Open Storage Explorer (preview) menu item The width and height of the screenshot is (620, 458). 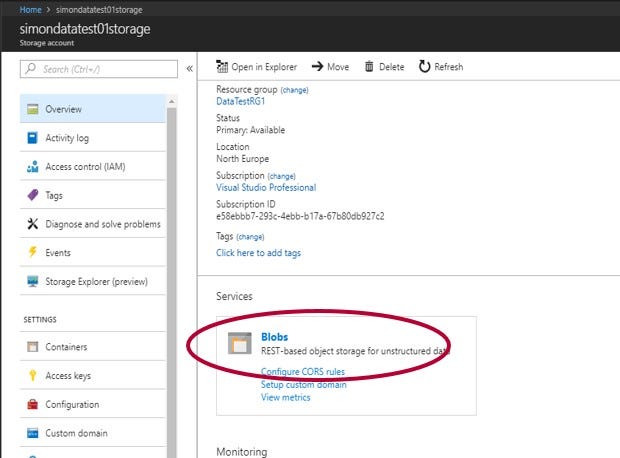(93, 281)
